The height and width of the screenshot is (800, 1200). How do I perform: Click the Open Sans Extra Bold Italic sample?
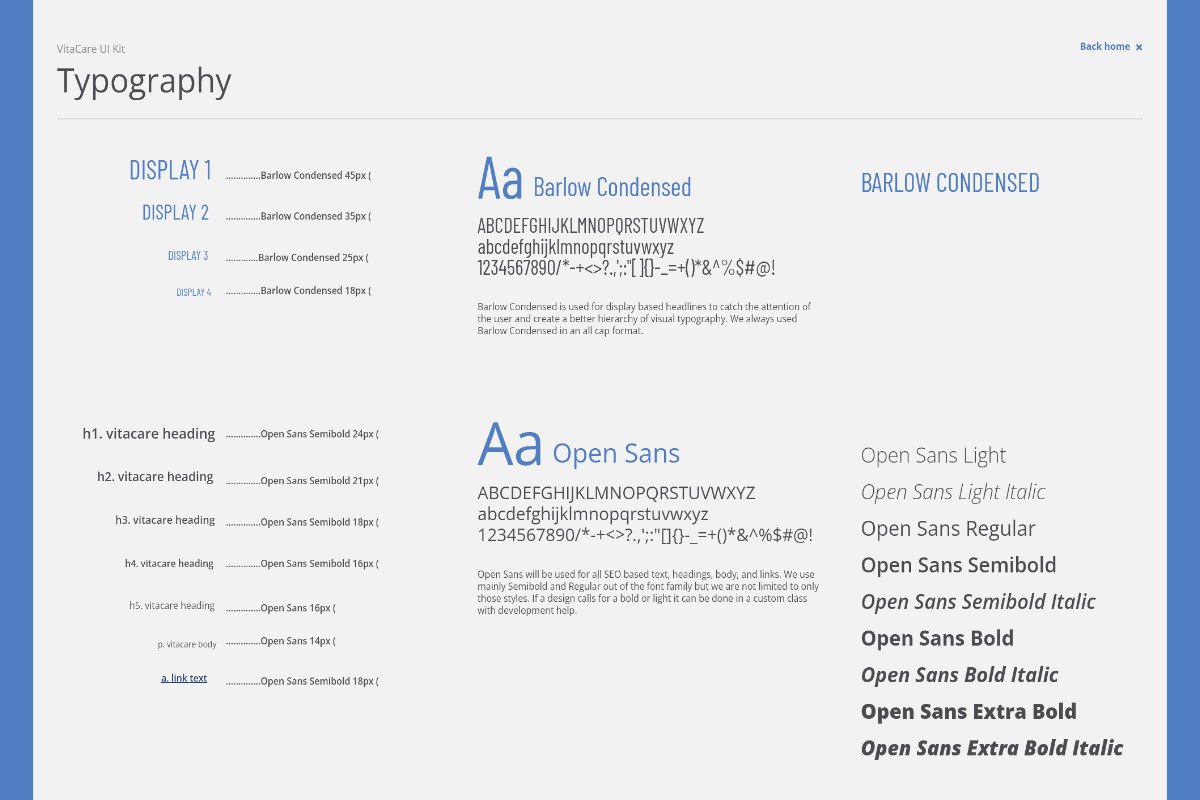[991, 748]
